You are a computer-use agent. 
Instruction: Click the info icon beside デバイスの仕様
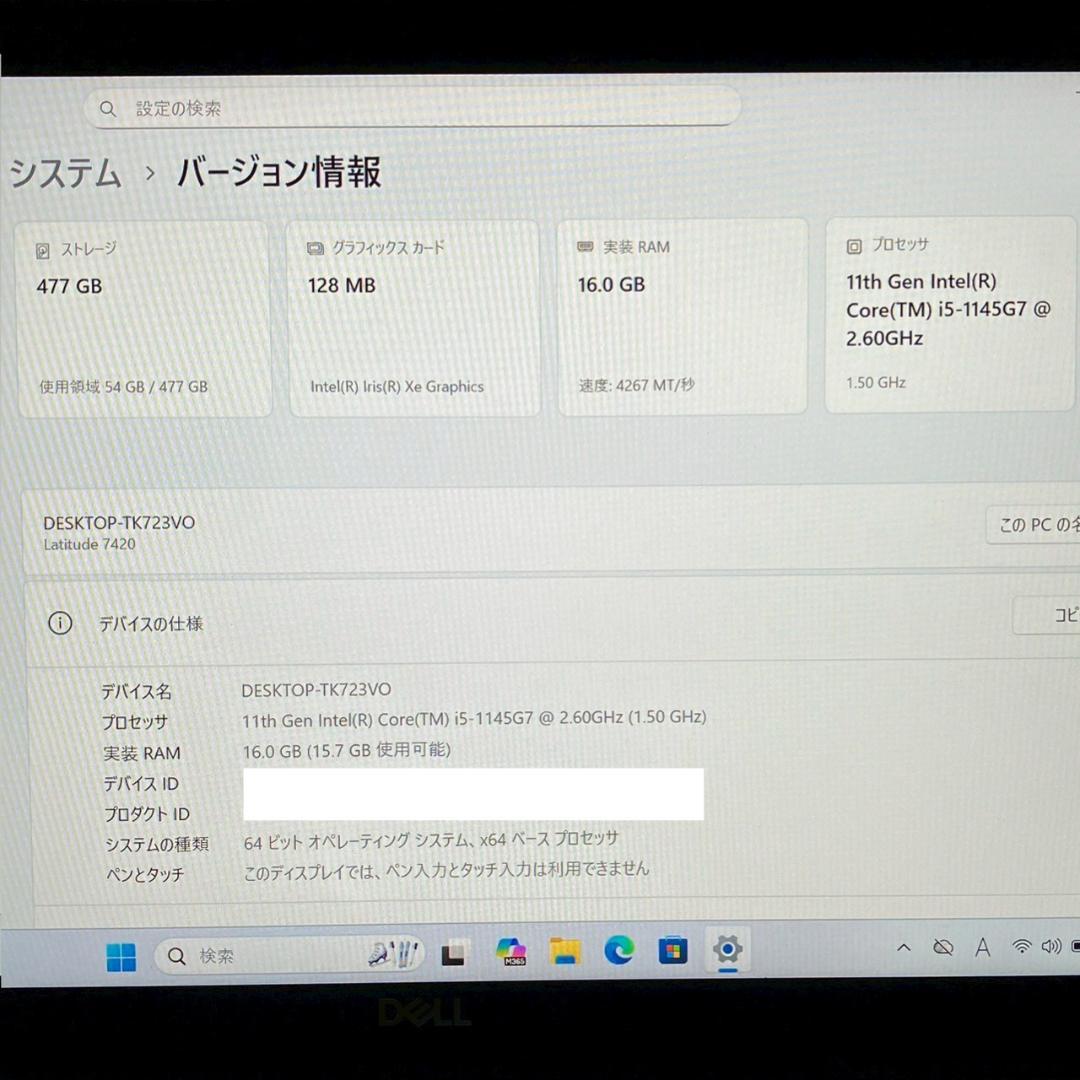coord(61,622)
